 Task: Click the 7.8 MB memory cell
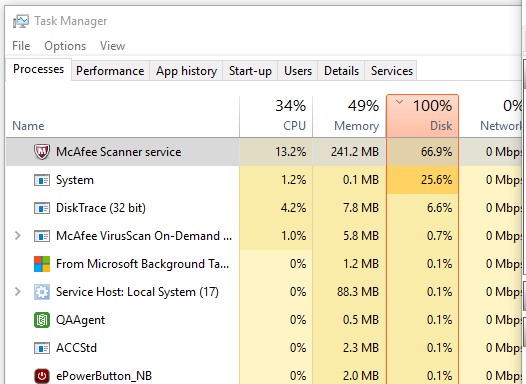[x=349, y=208]
